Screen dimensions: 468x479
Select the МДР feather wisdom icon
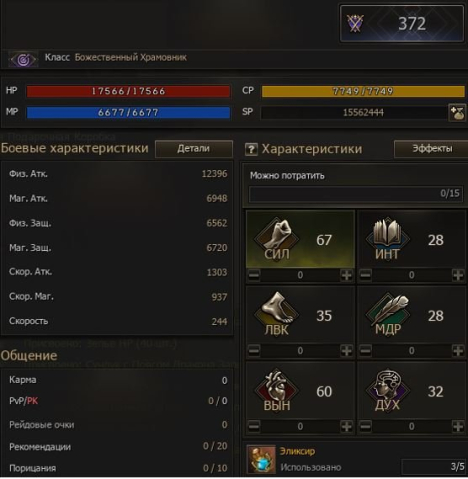[388, 313]
